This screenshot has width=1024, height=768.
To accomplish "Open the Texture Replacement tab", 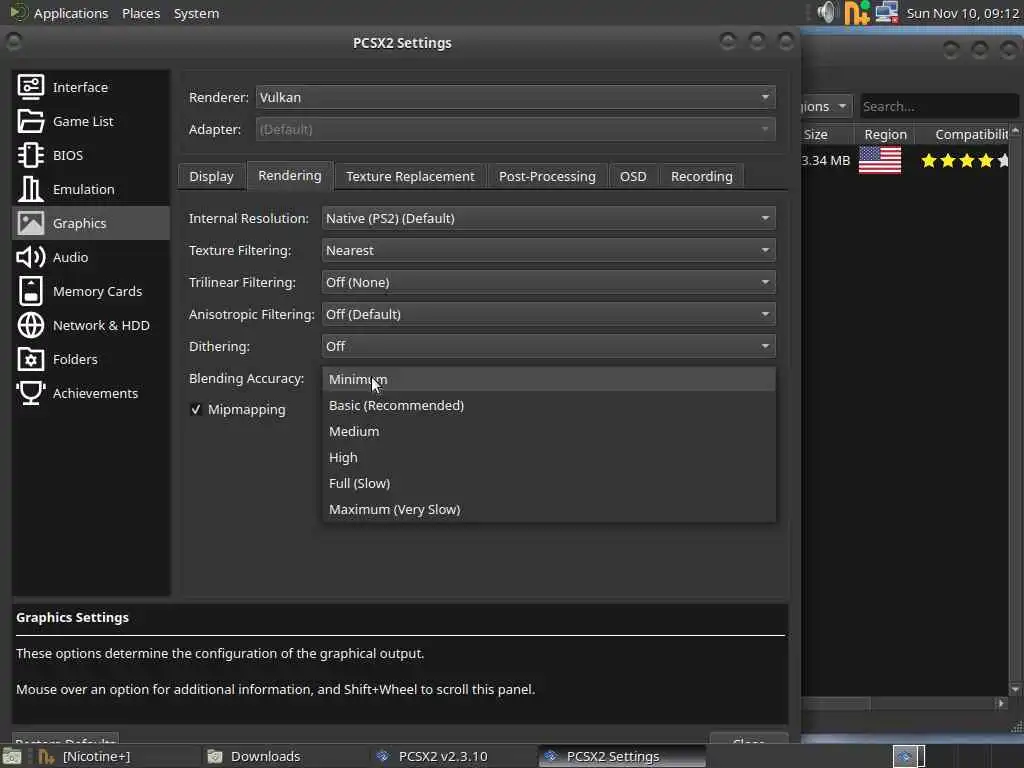I will click(x=410, y=176).
